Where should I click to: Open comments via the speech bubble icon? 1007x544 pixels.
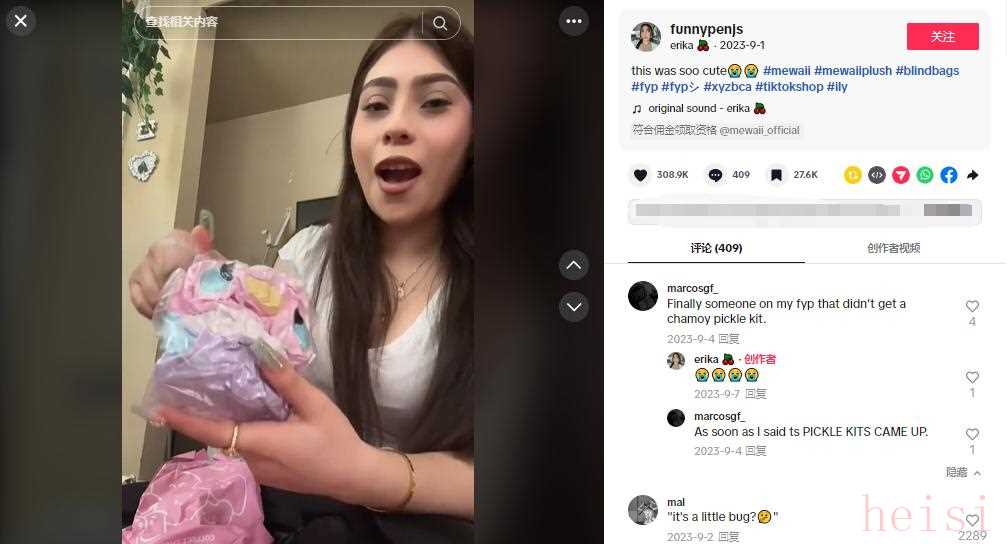coord(715,175)
